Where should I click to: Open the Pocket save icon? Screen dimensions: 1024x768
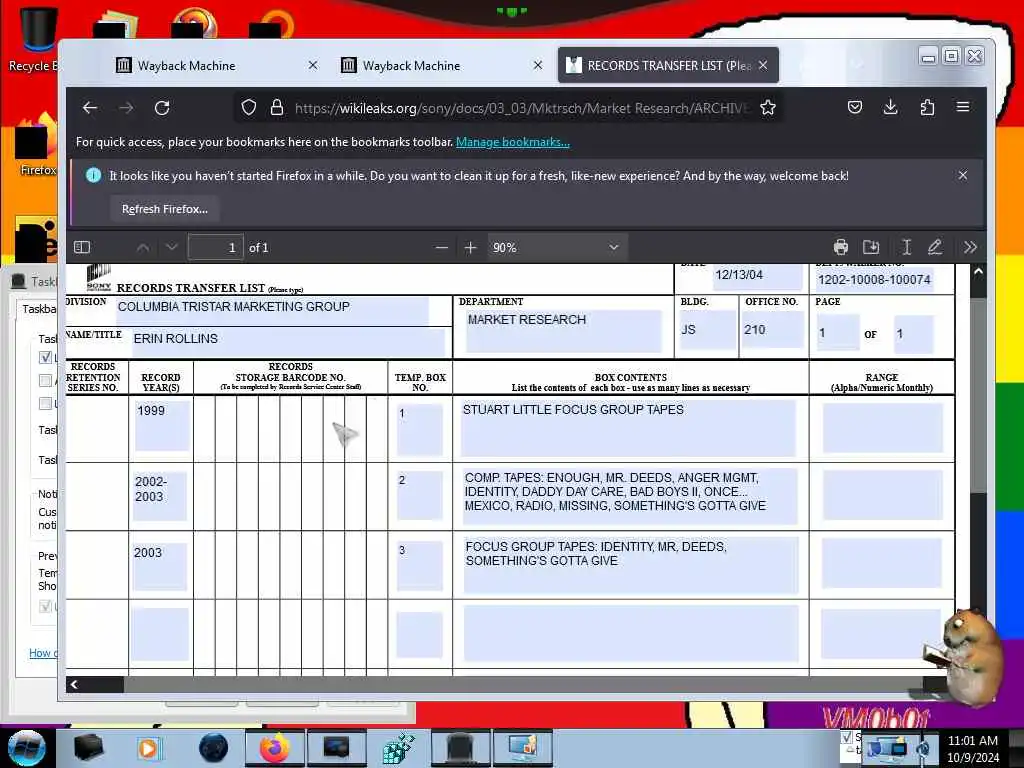click(855, 107)
